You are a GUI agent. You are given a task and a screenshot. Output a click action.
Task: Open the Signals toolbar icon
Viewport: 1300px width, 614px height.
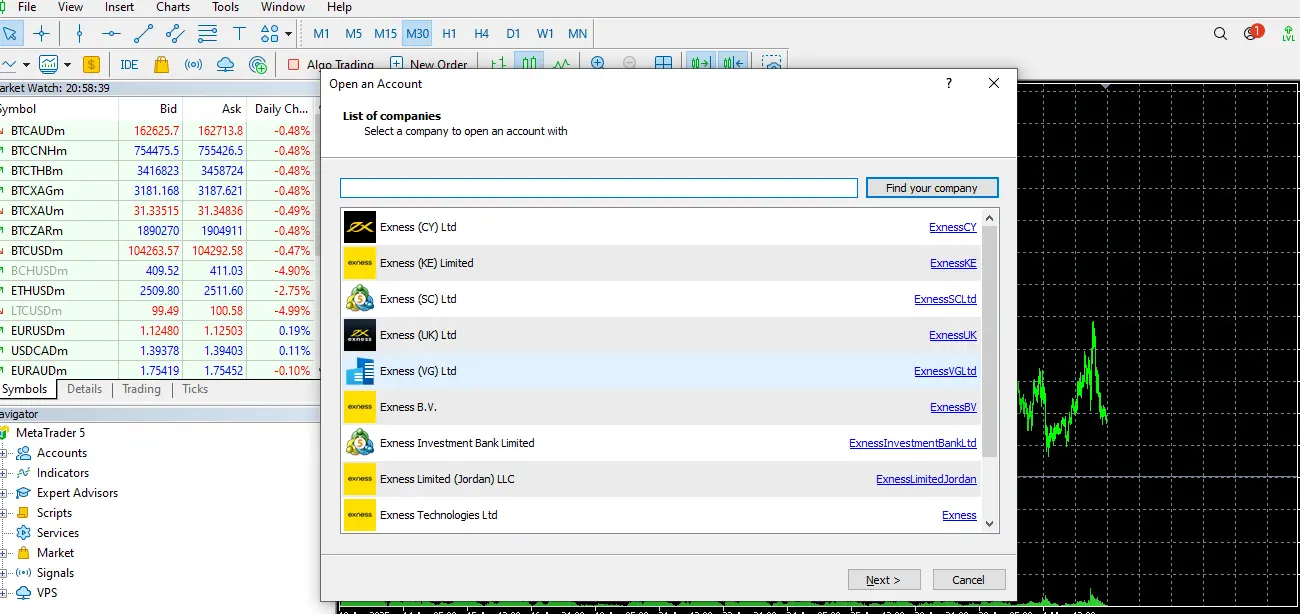[x=193, y=65]
